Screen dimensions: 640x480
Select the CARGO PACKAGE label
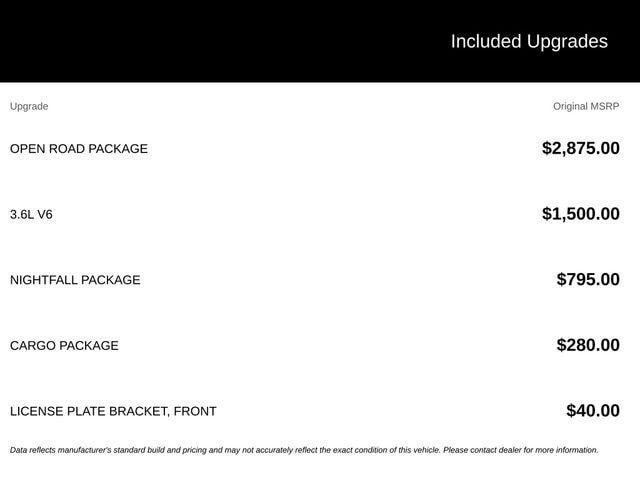pyautogui.click(x=64, y=346)
